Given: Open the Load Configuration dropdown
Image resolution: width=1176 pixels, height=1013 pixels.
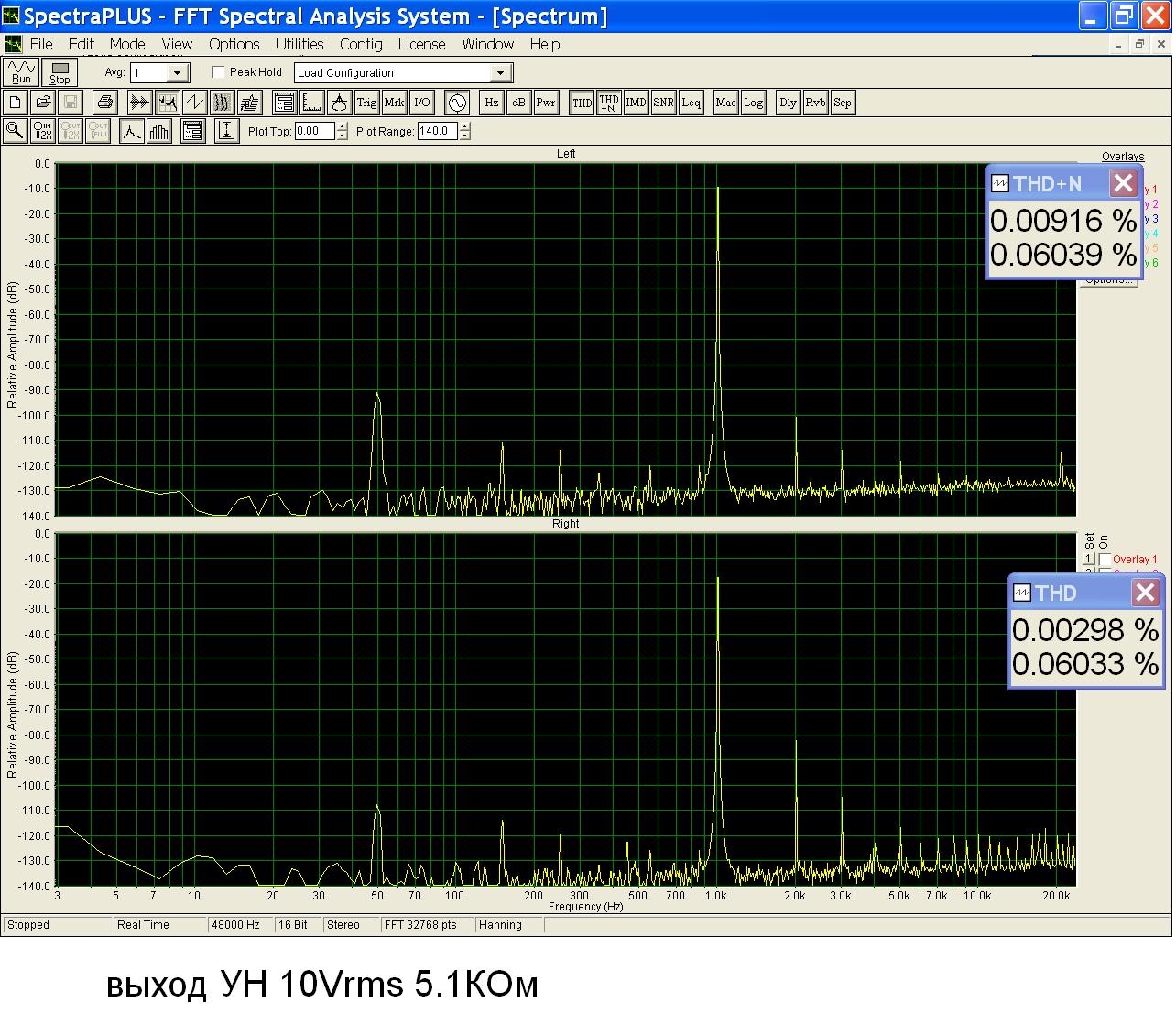Looking at the screenshot, I should (x=500, y=73).
